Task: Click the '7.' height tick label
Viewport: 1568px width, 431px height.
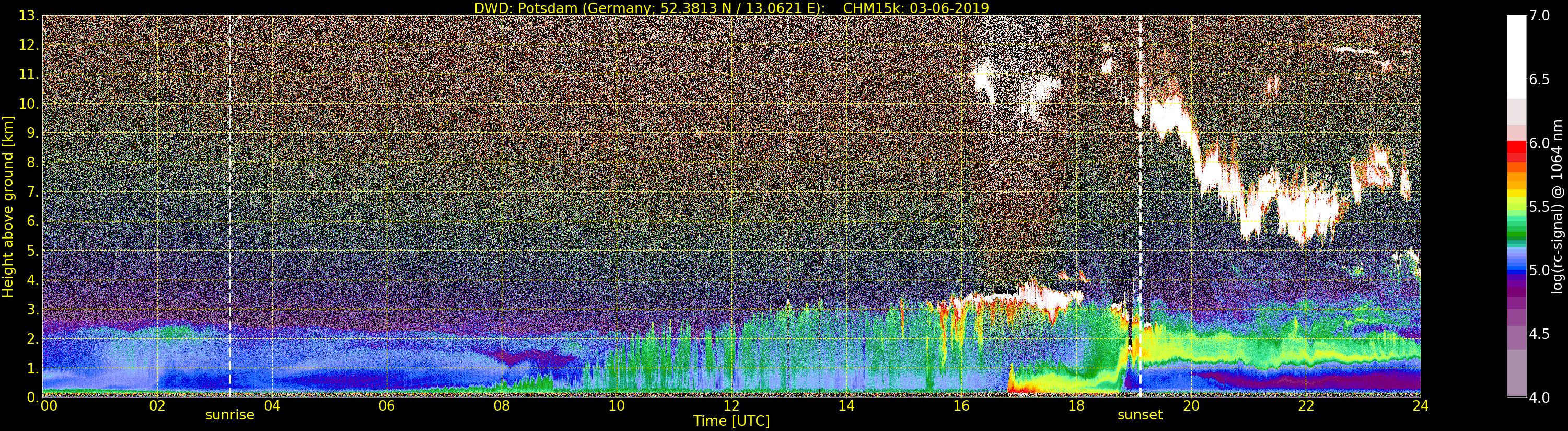Action: [33, 192]
